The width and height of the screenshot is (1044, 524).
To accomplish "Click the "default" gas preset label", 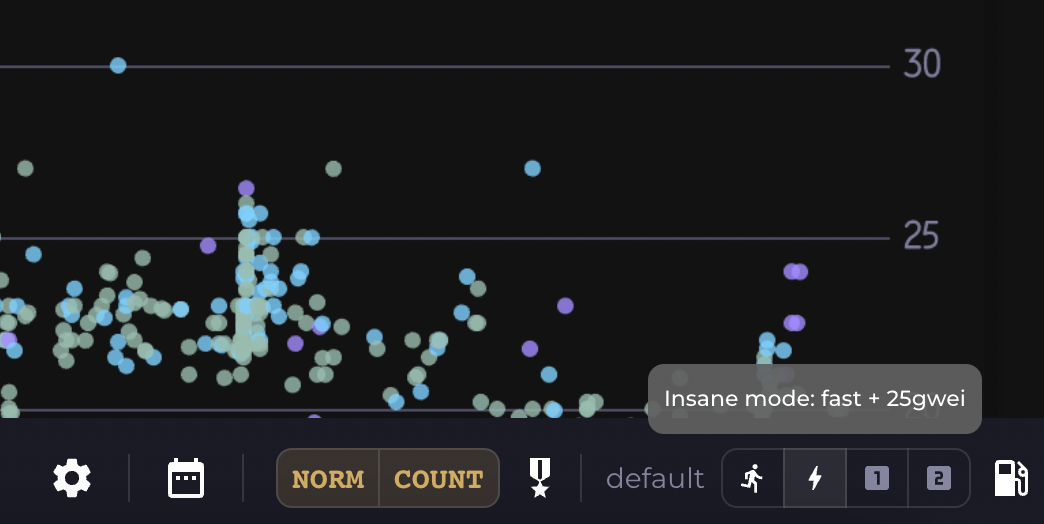I will tap(655, 479).
